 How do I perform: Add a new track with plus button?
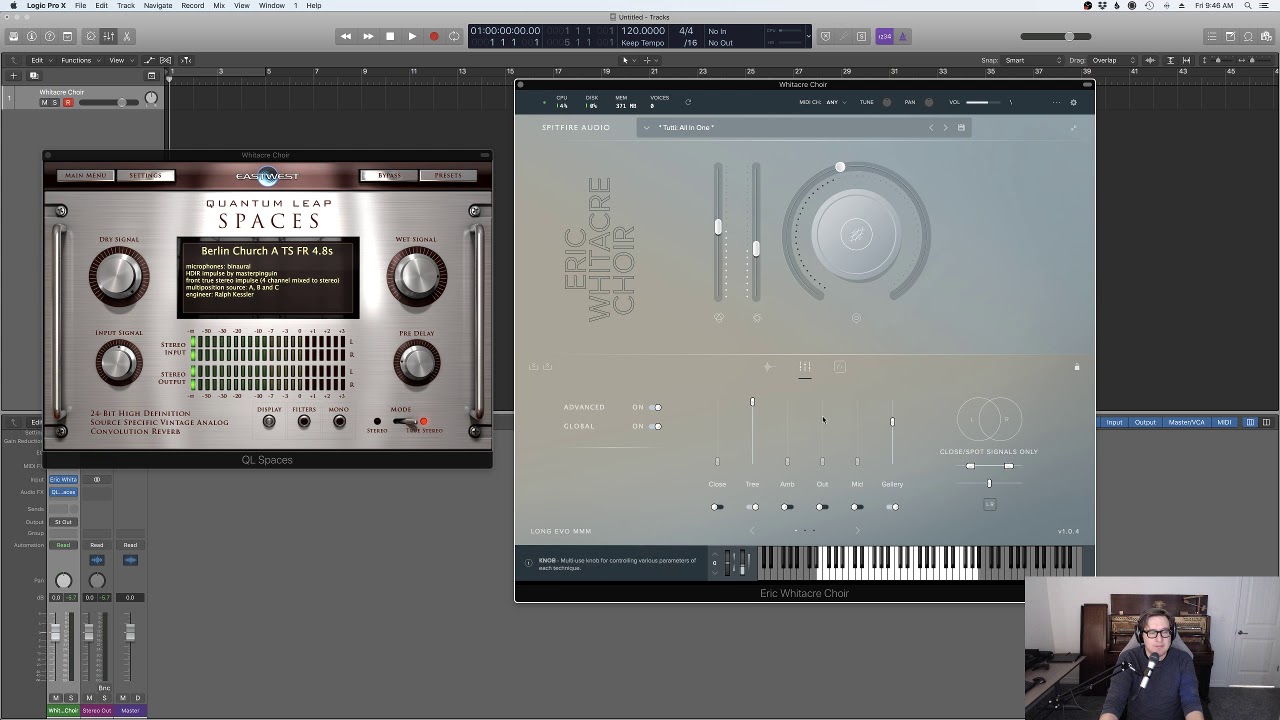(14, 75)
